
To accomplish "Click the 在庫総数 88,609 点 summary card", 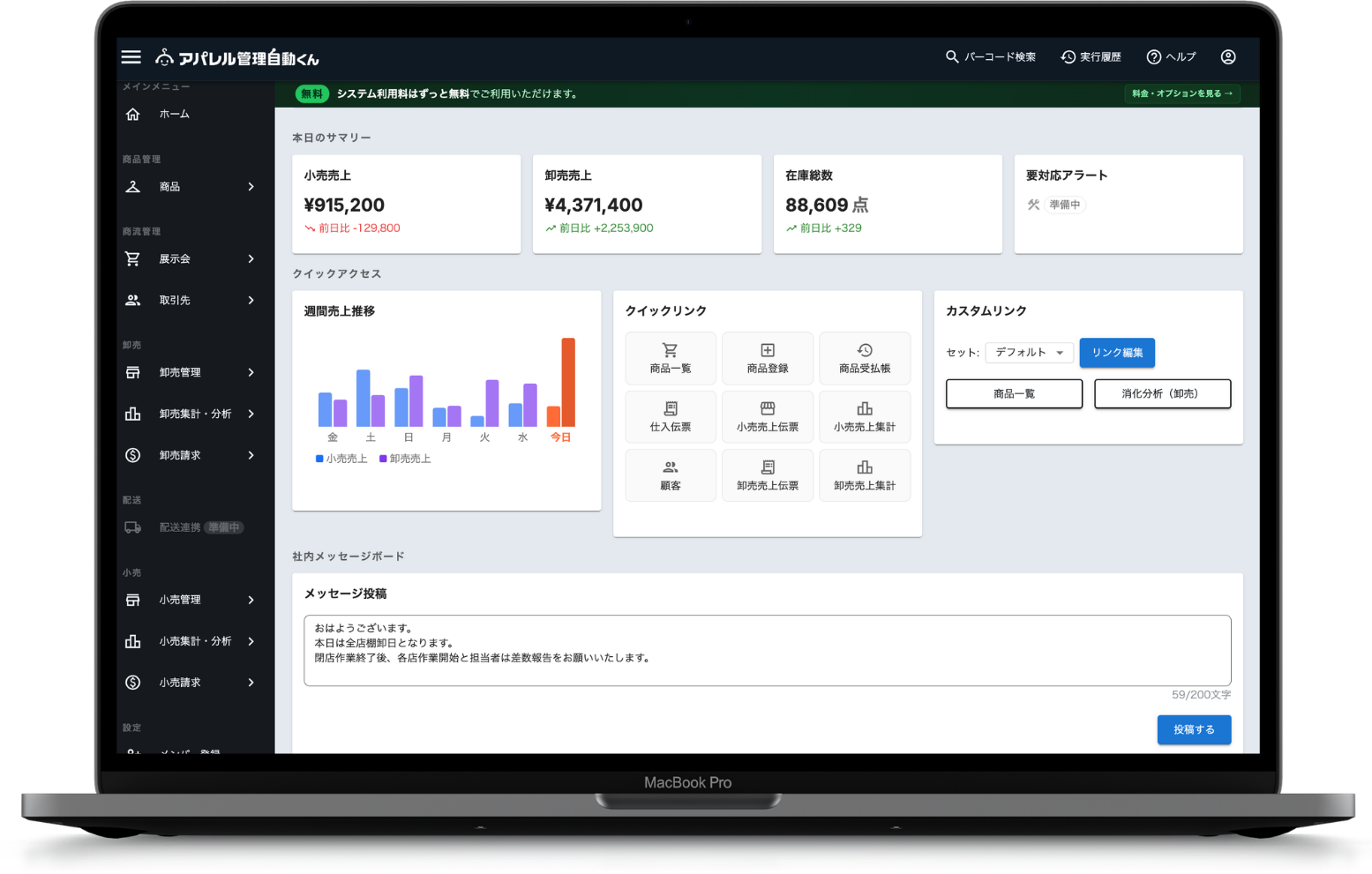I will [x=888, y=205].
